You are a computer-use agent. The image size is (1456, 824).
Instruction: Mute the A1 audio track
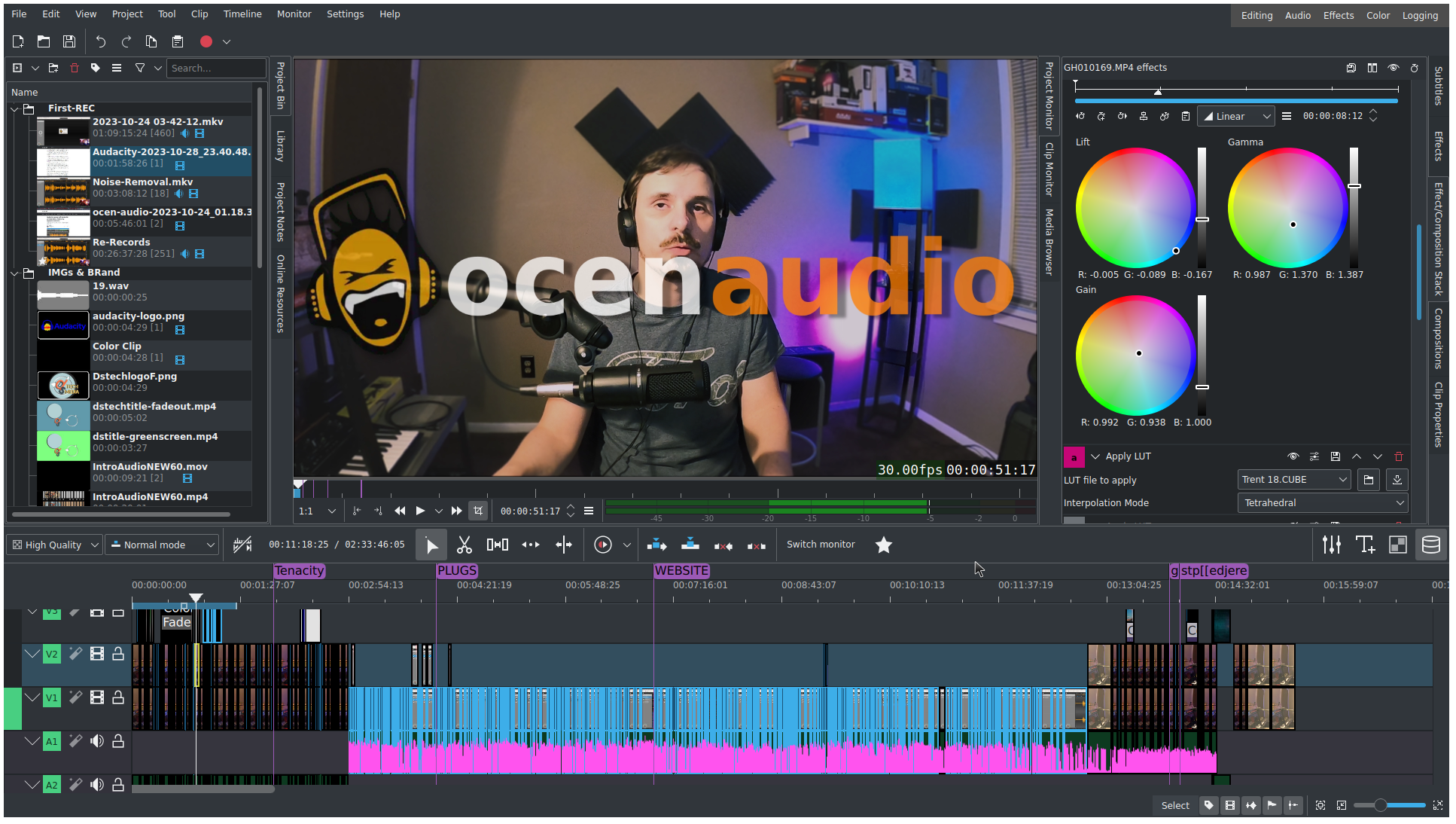point(97,741)
